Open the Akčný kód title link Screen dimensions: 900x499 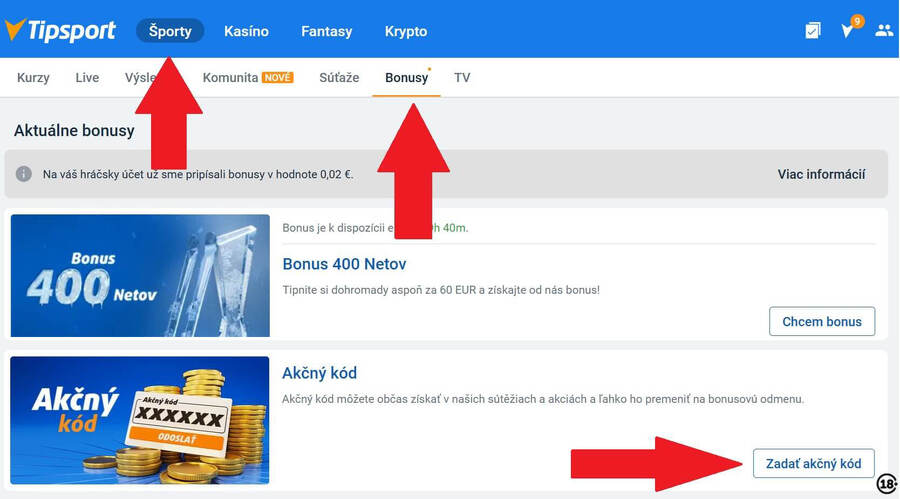click(x=319, y=373)
